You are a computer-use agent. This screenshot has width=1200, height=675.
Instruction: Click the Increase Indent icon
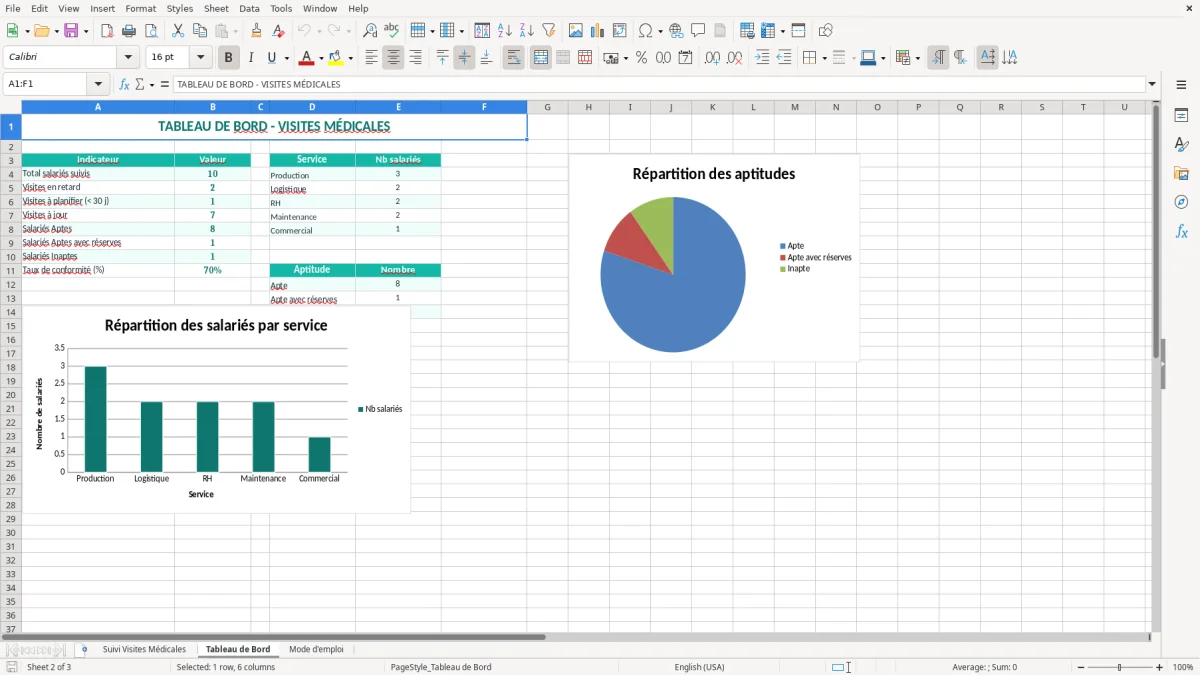(x=762, y=58)
